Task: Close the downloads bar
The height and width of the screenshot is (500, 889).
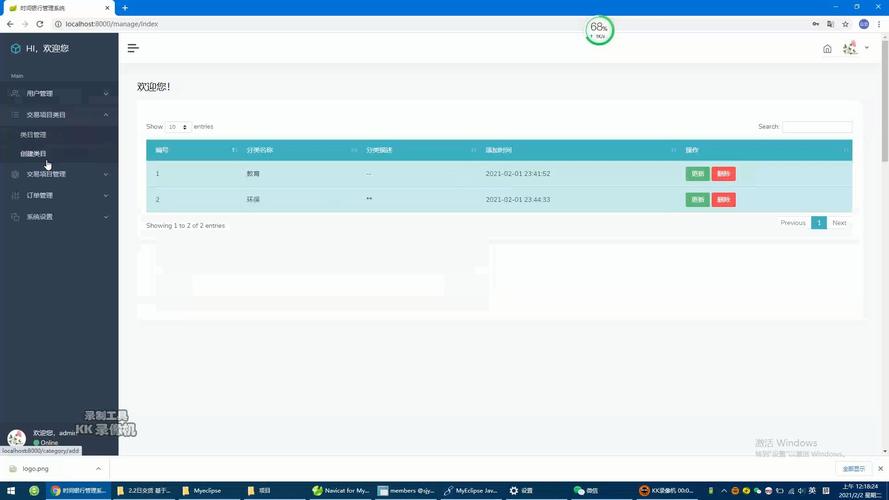Action: pyautogui.click(x=880, y=469)
